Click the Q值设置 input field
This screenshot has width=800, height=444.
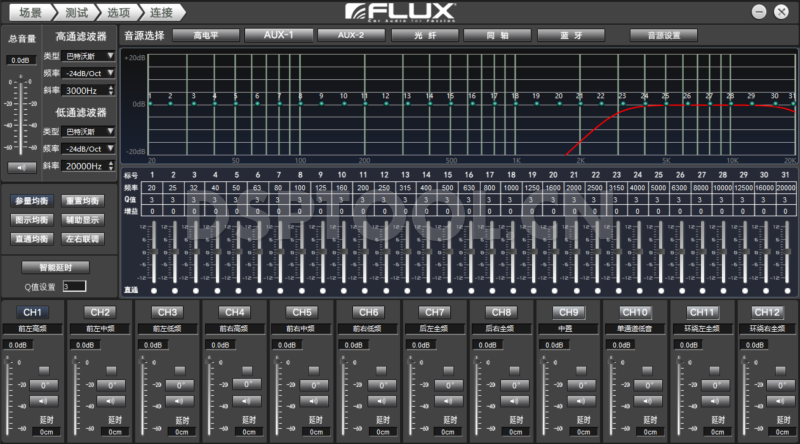click(74, 287)
